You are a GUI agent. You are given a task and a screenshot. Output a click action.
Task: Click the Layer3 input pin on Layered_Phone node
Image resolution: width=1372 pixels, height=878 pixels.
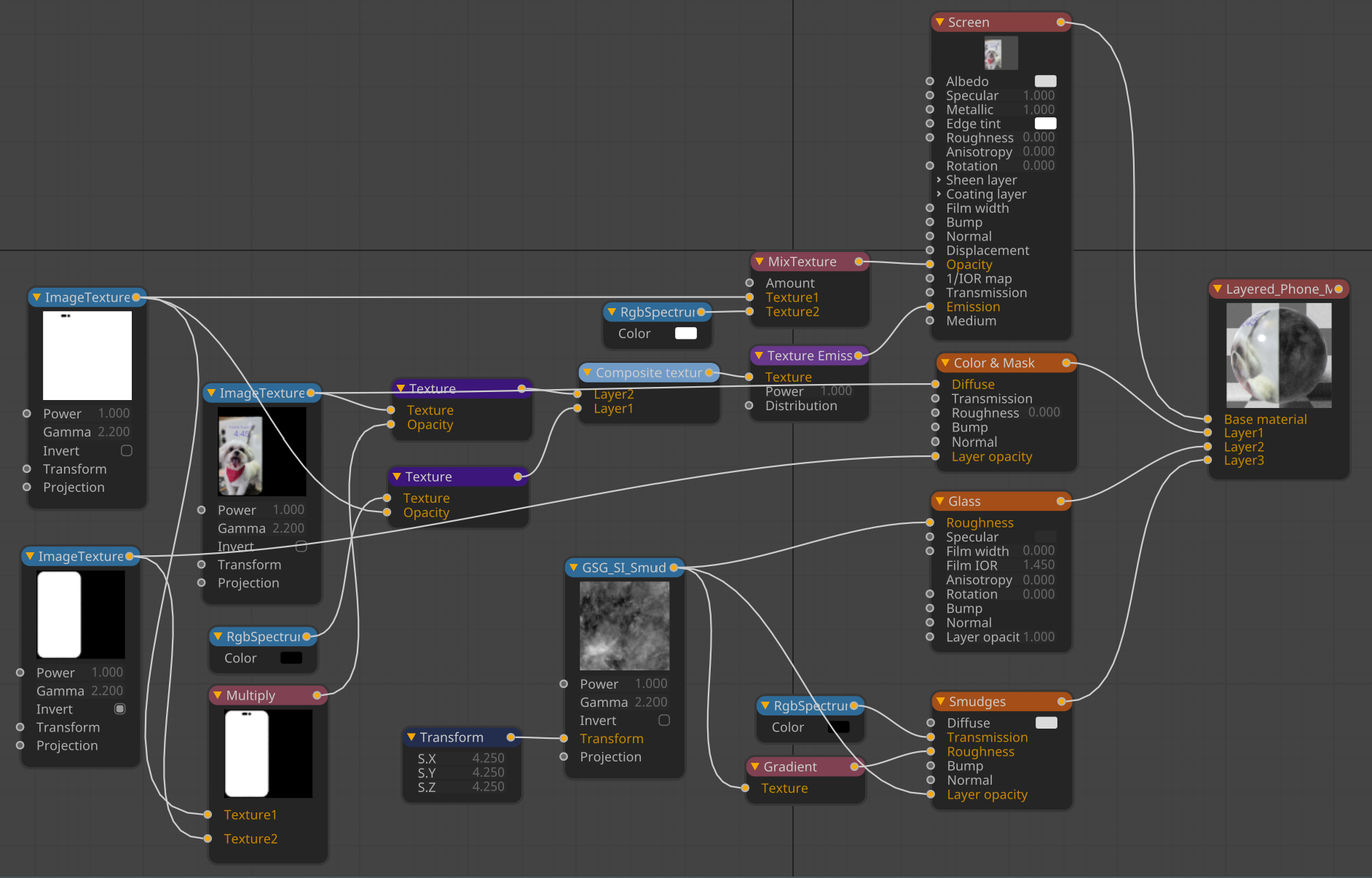(1207, 460)
